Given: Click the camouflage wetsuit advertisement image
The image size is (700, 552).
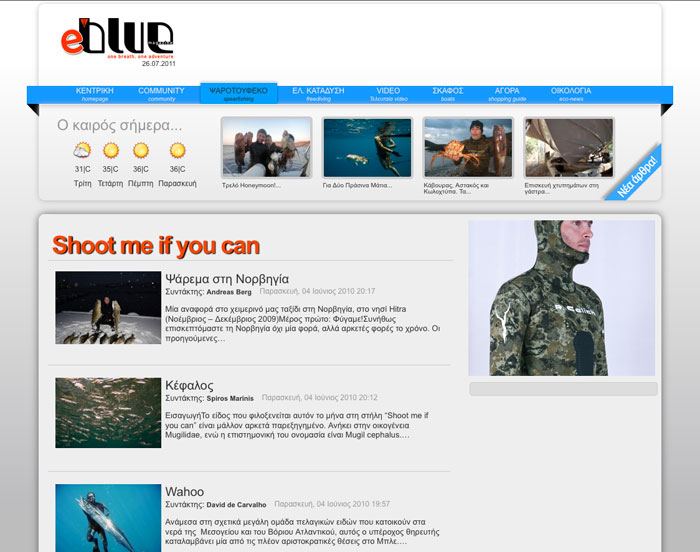Looking at the screenshot, I should click(x=561, y=297).
